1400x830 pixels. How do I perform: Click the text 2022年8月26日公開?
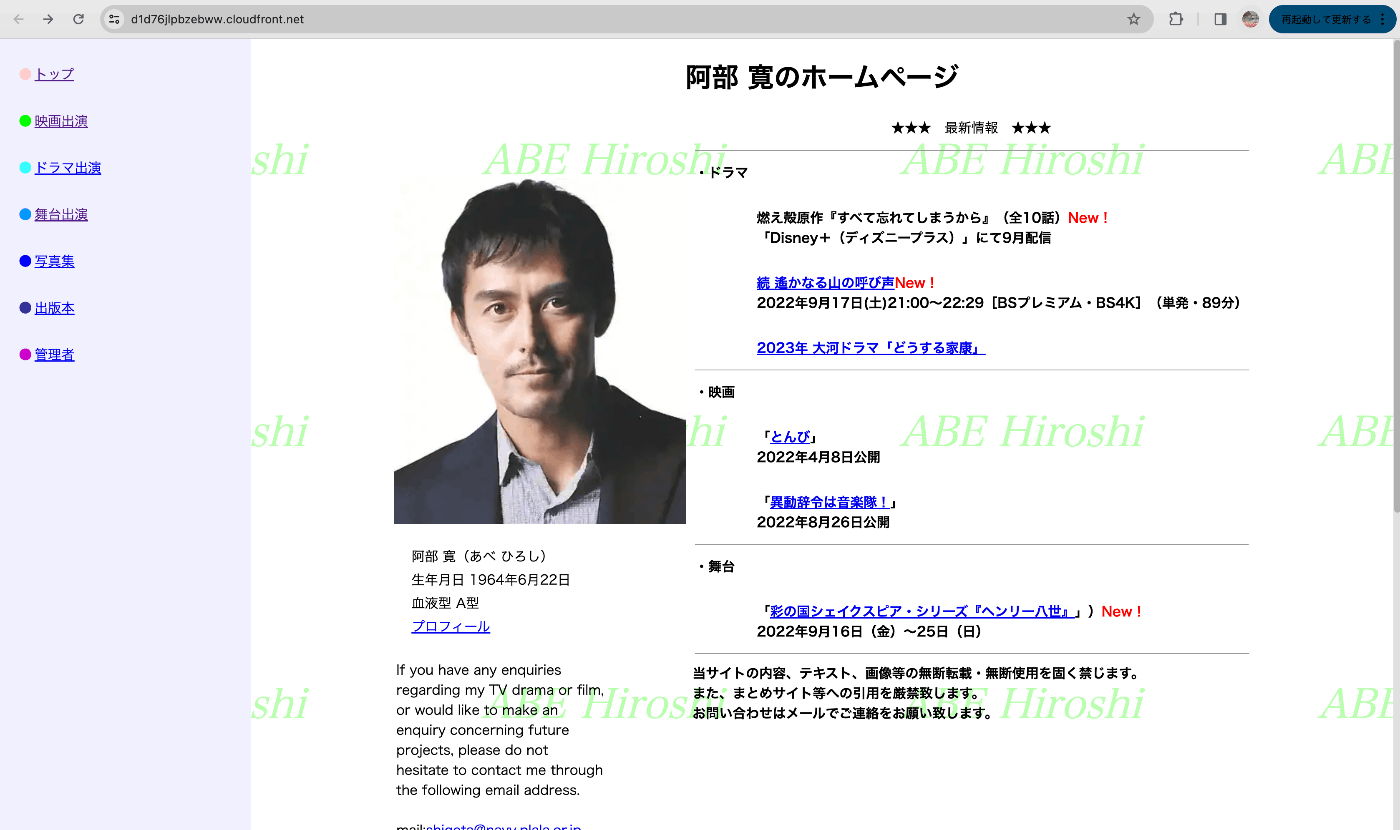[x=823, y=522]
